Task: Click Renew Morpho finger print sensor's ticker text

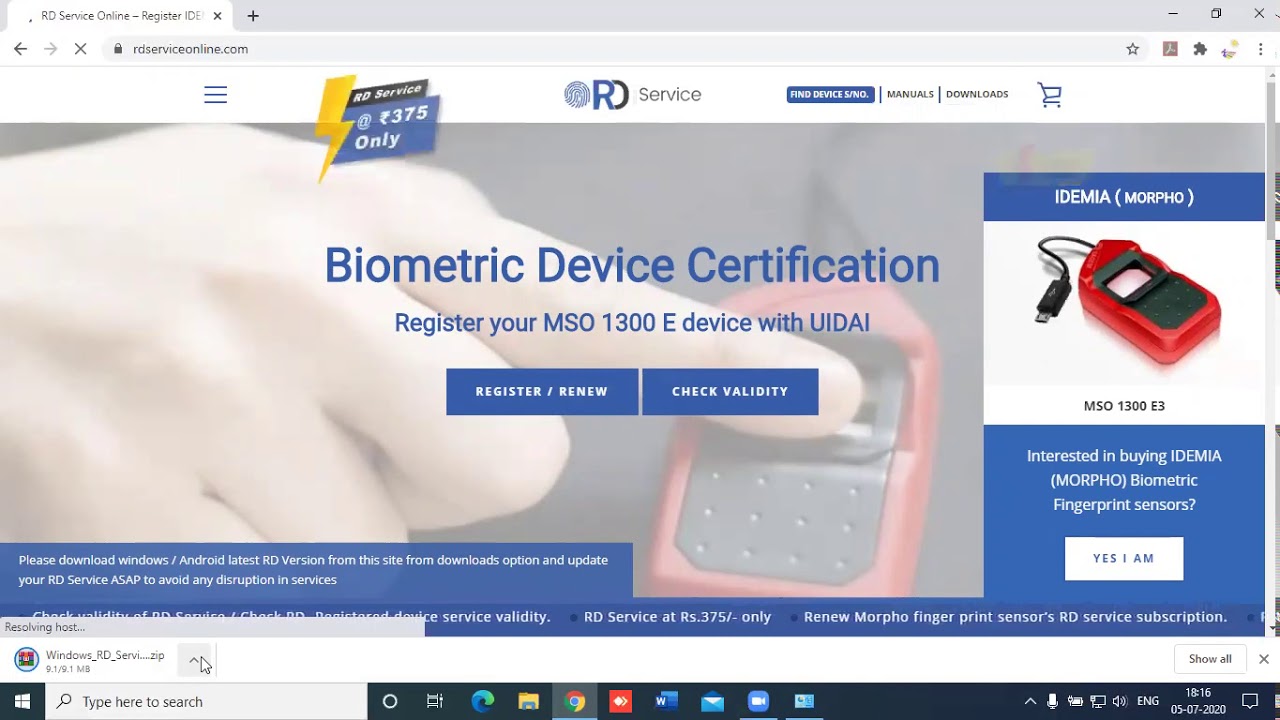Action: click(x=1015, y=617)
